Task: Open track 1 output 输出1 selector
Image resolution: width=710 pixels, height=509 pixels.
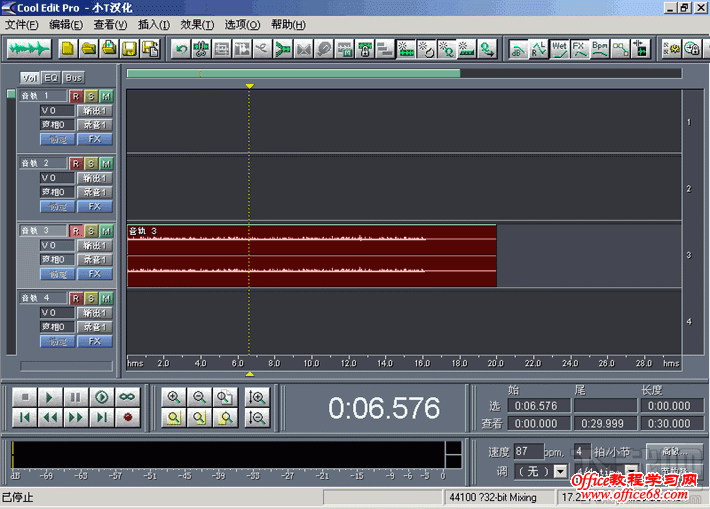Action: tap(95, 111)
